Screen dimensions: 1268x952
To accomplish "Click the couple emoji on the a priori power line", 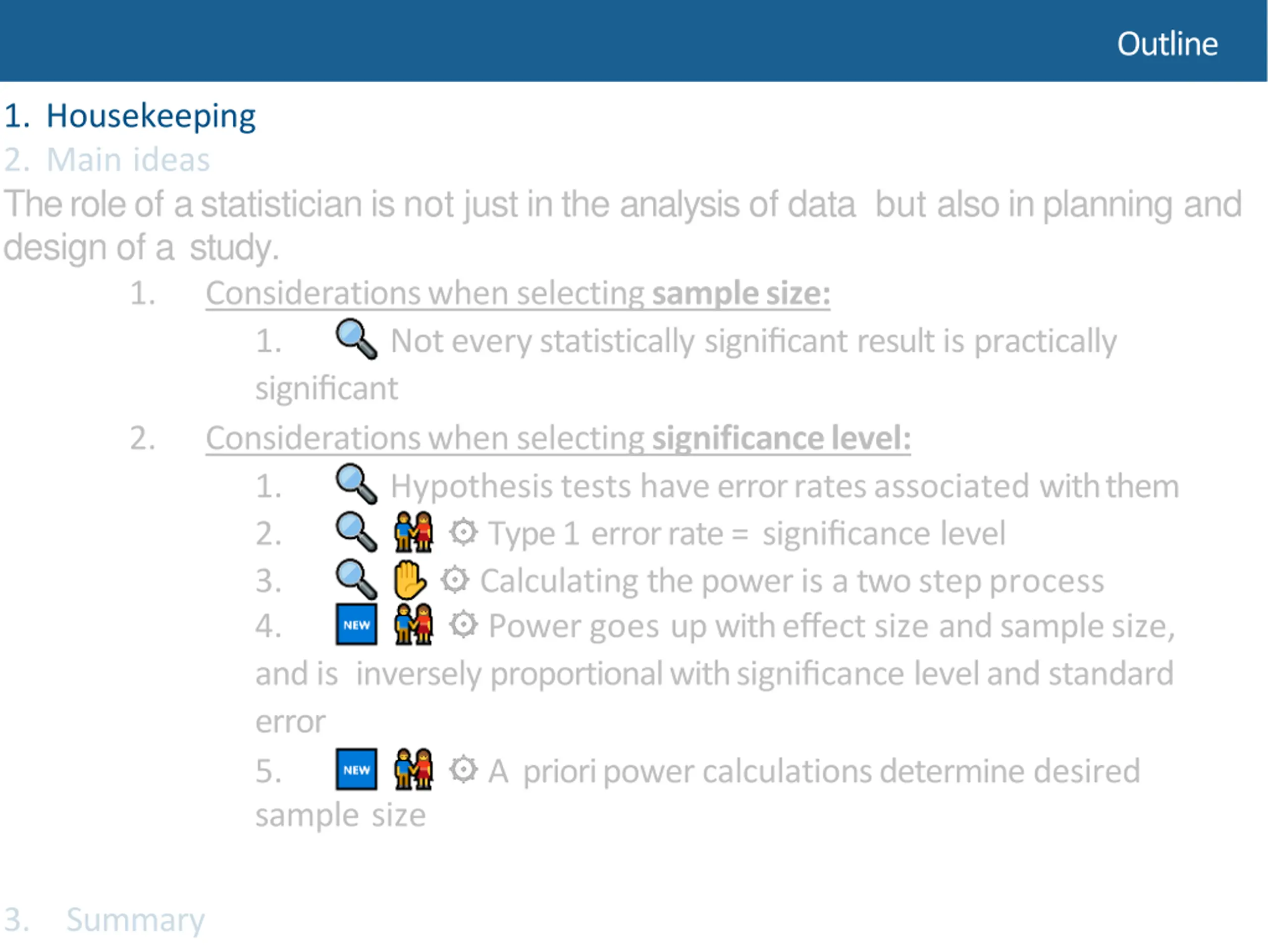I will pyautogui.click(x=413, y=769).
